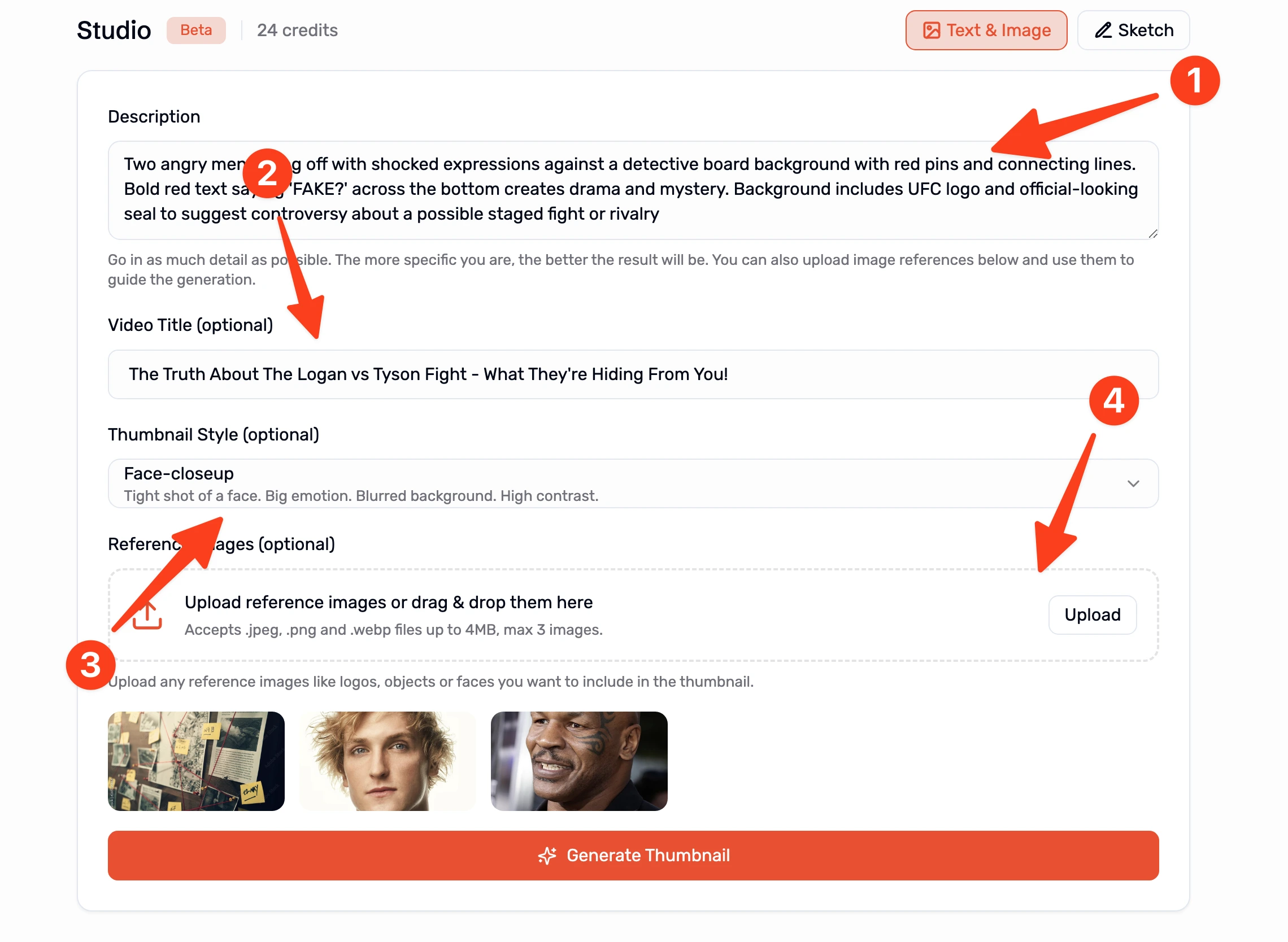
Task: Switch to the Text & Image mode
Action: pos(986,30)
